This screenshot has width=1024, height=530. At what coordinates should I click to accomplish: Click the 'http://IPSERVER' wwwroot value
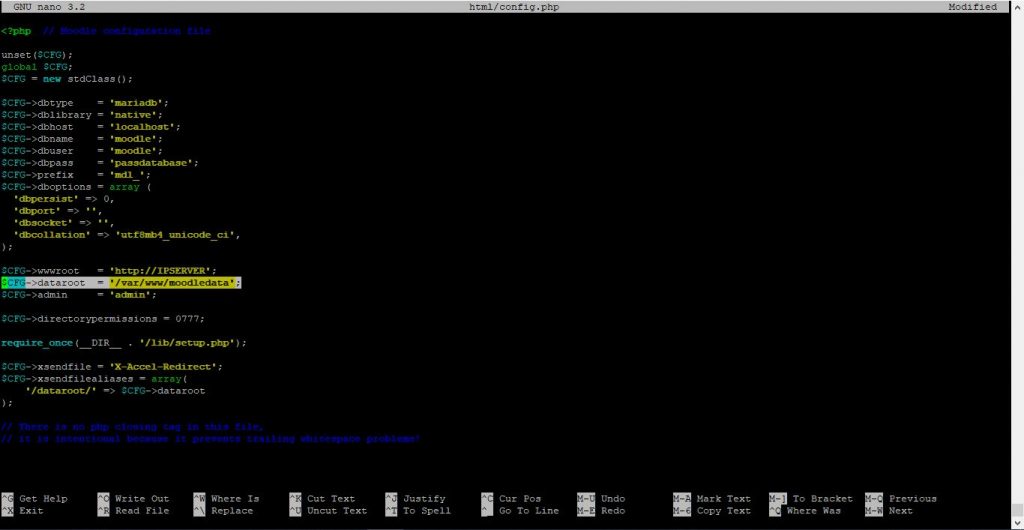coord(163,271)
